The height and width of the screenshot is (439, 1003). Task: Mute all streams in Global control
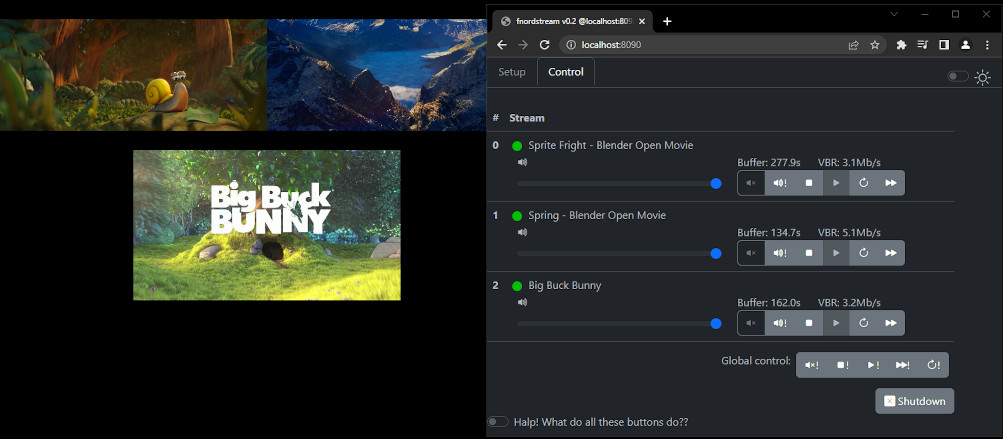click(812, 365)
